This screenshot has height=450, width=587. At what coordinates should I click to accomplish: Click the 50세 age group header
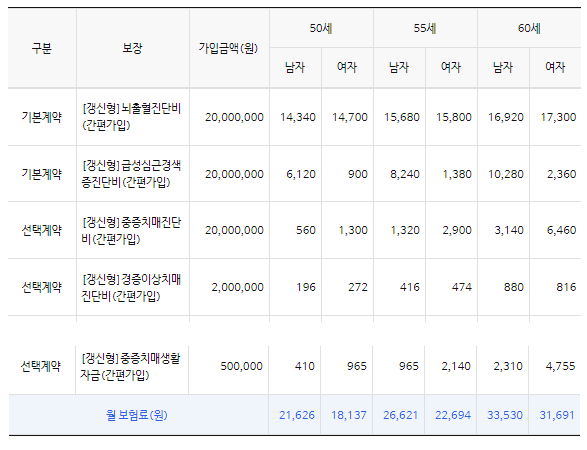[x=321, y=28]
